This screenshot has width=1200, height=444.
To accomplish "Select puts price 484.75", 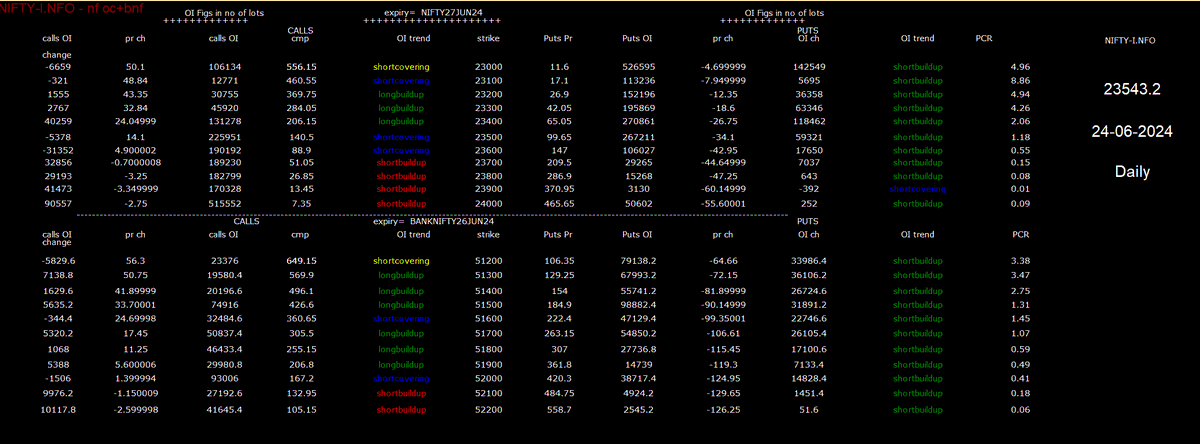I will 559,395.
